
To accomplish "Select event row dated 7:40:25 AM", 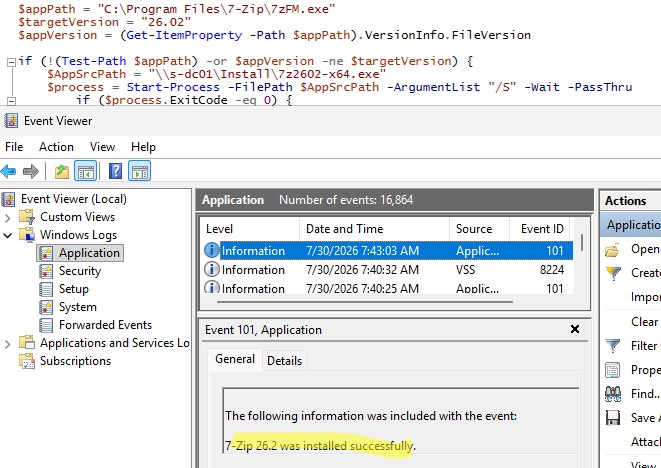I will (387, 288).
